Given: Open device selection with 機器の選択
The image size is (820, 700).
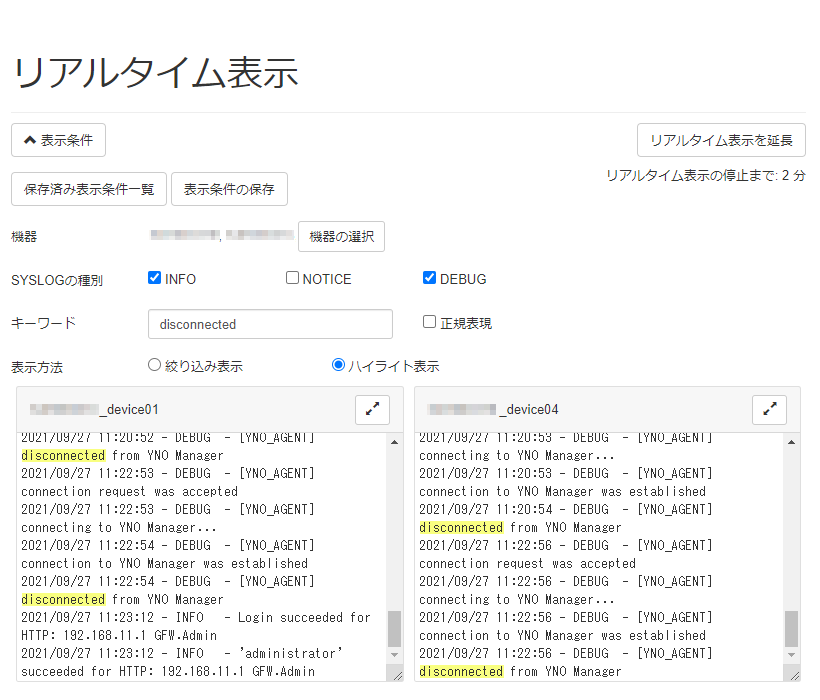Looking at the screenshot, I should tap(341, 236).
